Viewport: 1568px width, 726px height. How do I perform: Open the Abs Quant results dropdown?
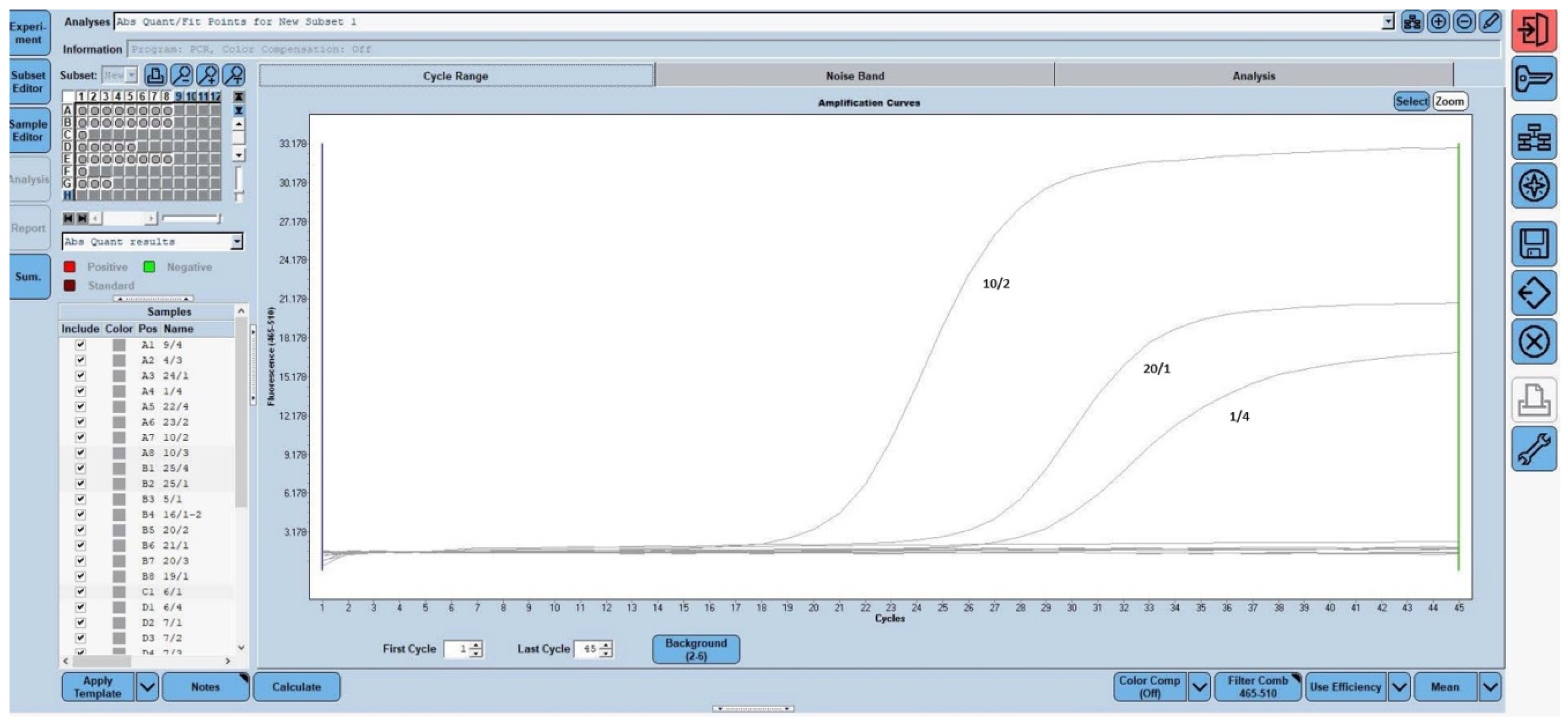pos(237,242)
